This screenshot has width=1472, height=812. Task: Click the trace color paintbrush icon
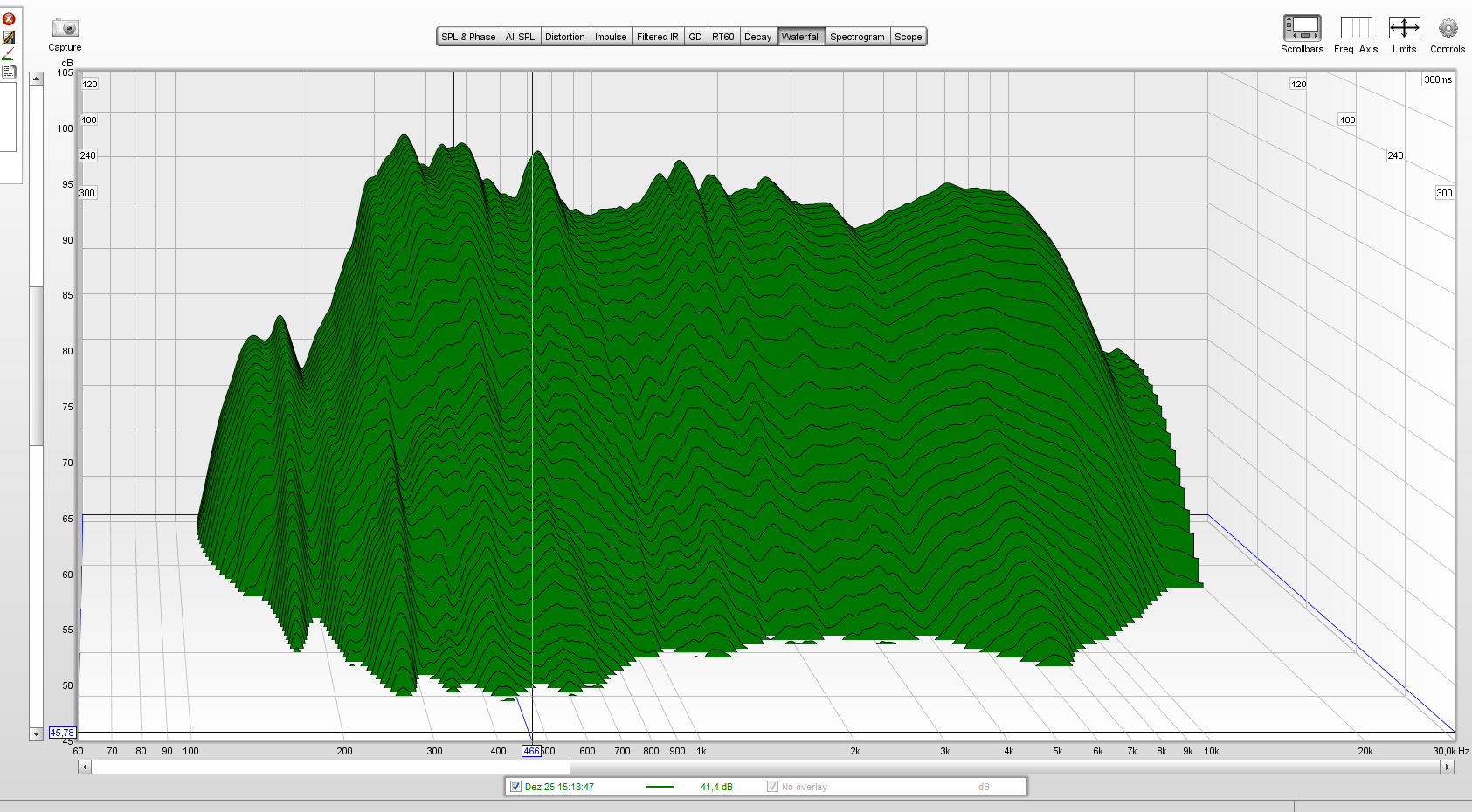(9, 54)
